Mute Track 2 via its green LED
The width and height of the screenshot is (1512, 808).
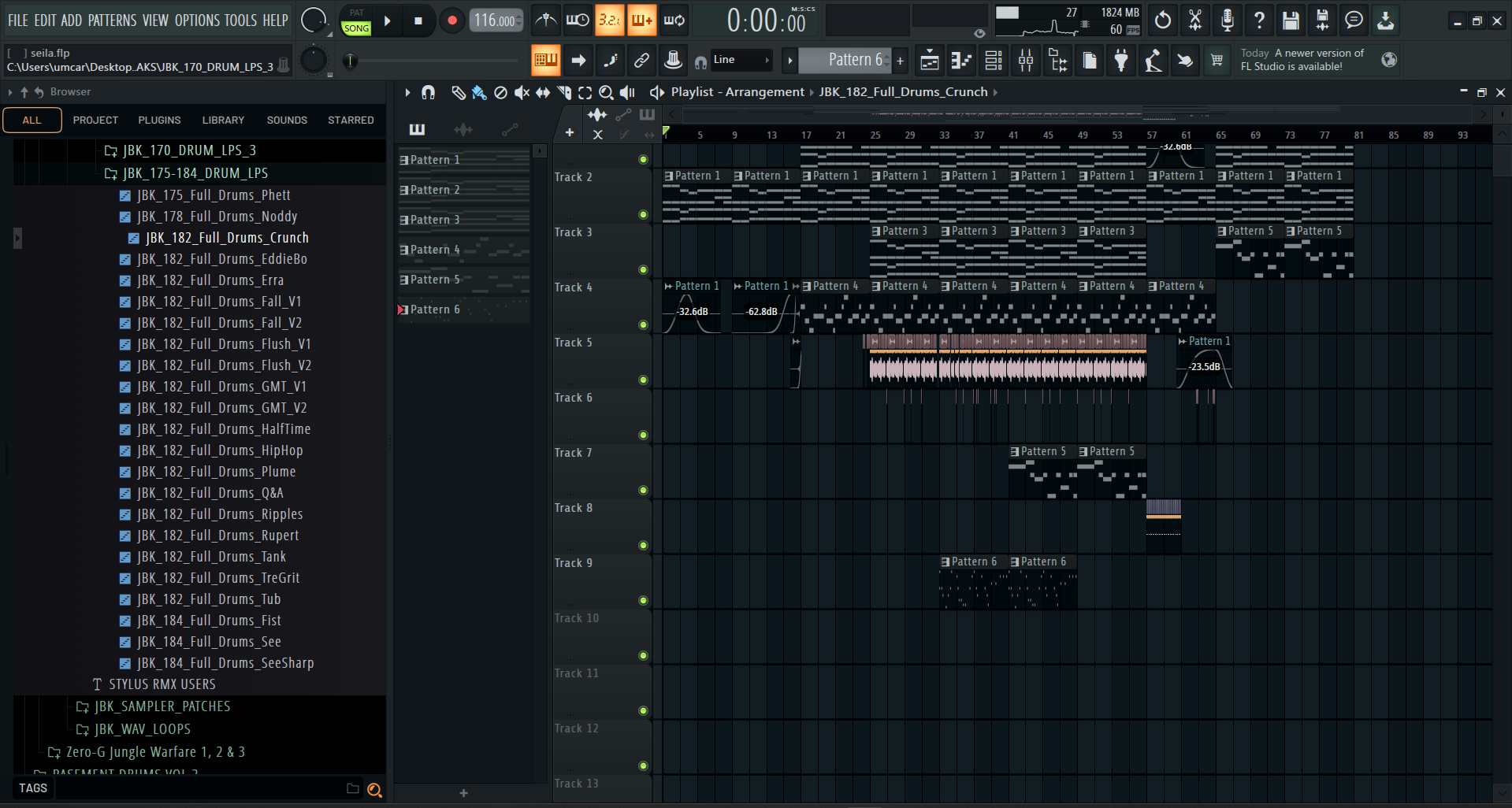643,215
